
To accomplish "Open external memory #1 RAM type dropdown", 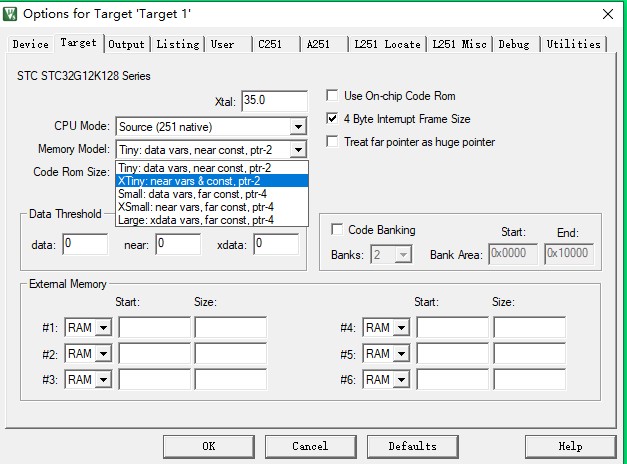I will point(103,328).
